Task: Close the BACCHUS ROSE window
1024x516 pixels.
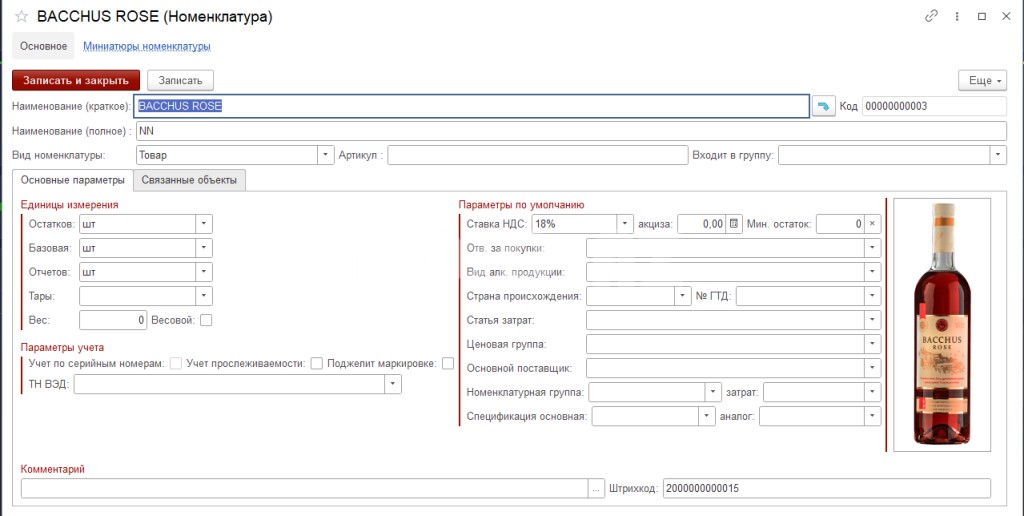Action: coord(1006,16)
